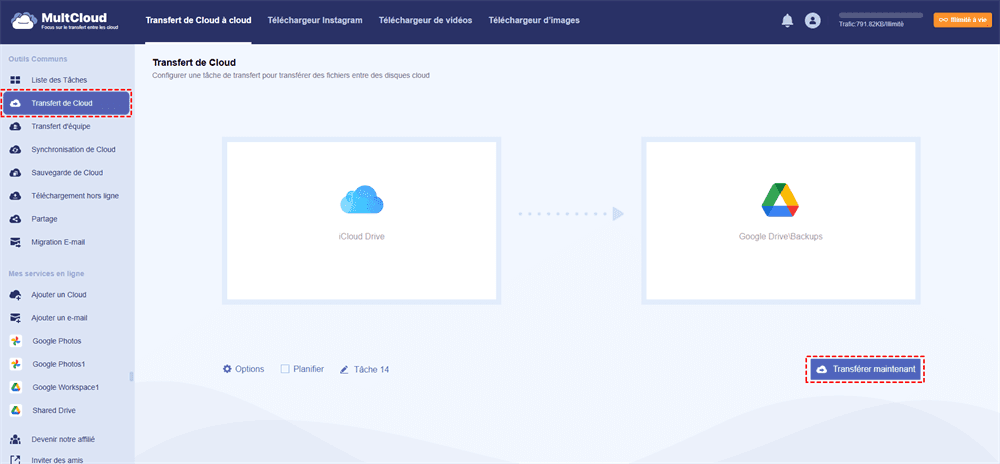Screen dimensions: 1000x464
Task: Click the Shared Drive icon
Action: pos(16,410)
